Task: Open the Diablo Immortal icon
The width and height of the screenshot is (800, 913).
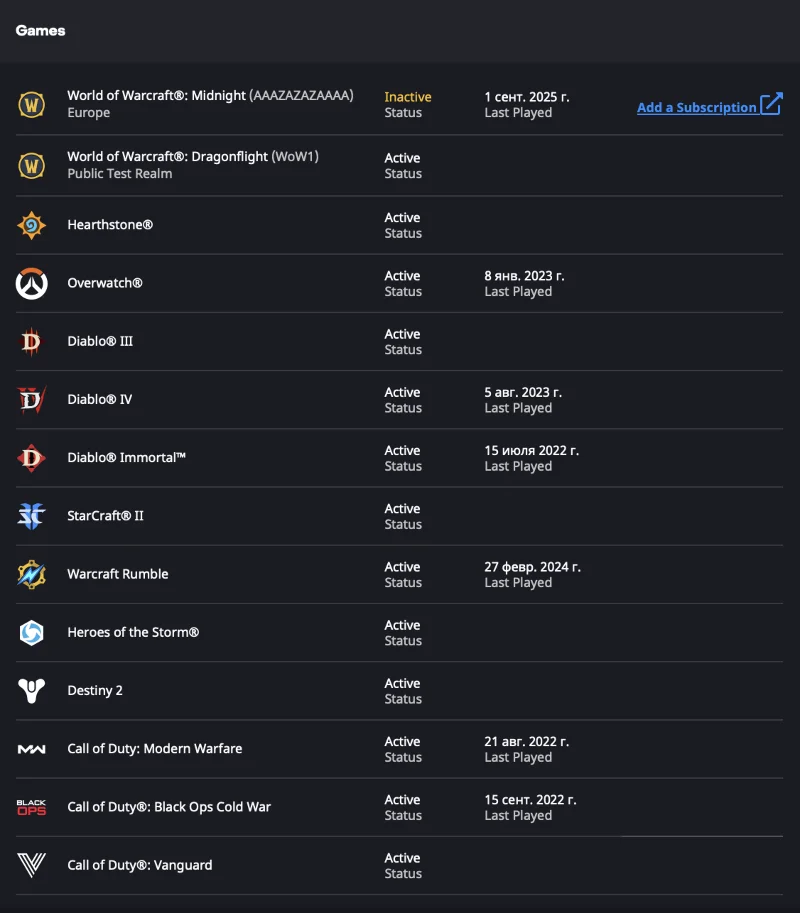Action: (x=32, y=458)
